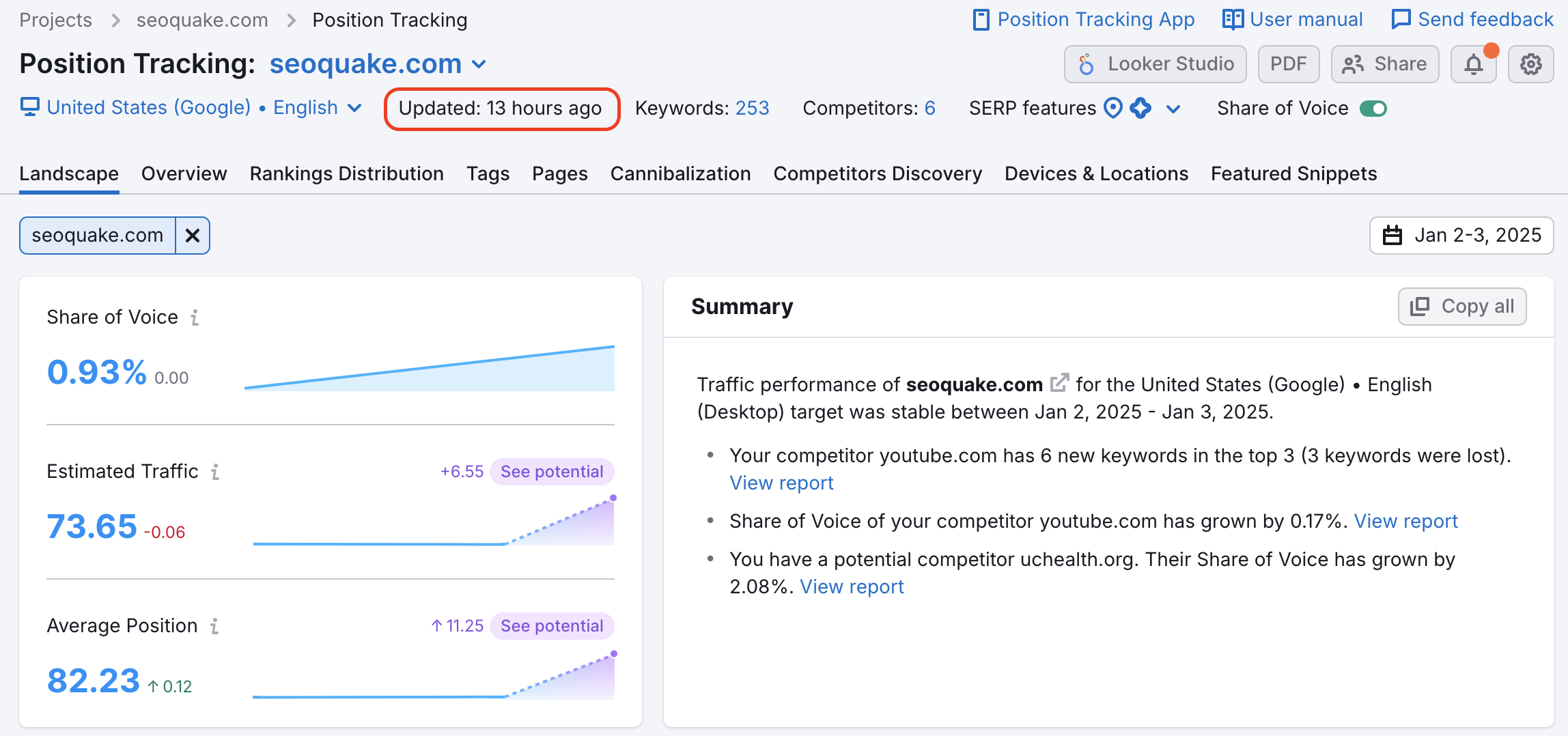Screen dimensions: 1568x736
Task: Expand the seoquake.com project dropdown
Action: pos(479,64)
